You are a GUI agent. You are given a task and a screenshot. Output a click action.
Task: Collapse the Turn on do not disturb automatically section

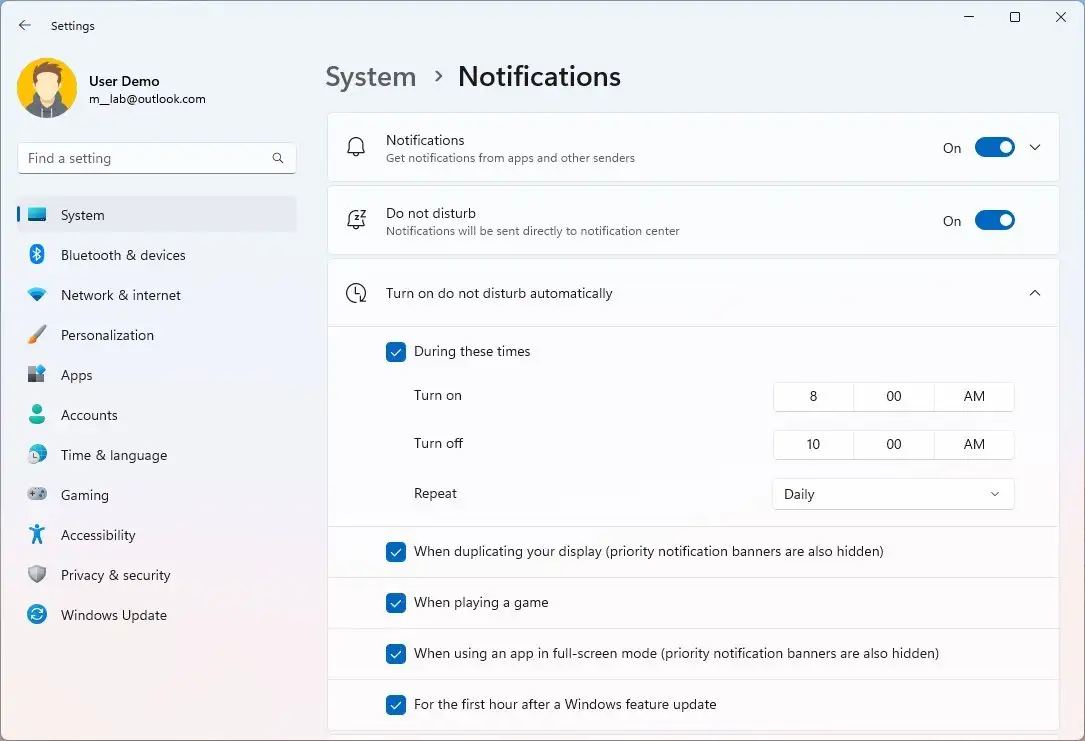coord(1035,294)
